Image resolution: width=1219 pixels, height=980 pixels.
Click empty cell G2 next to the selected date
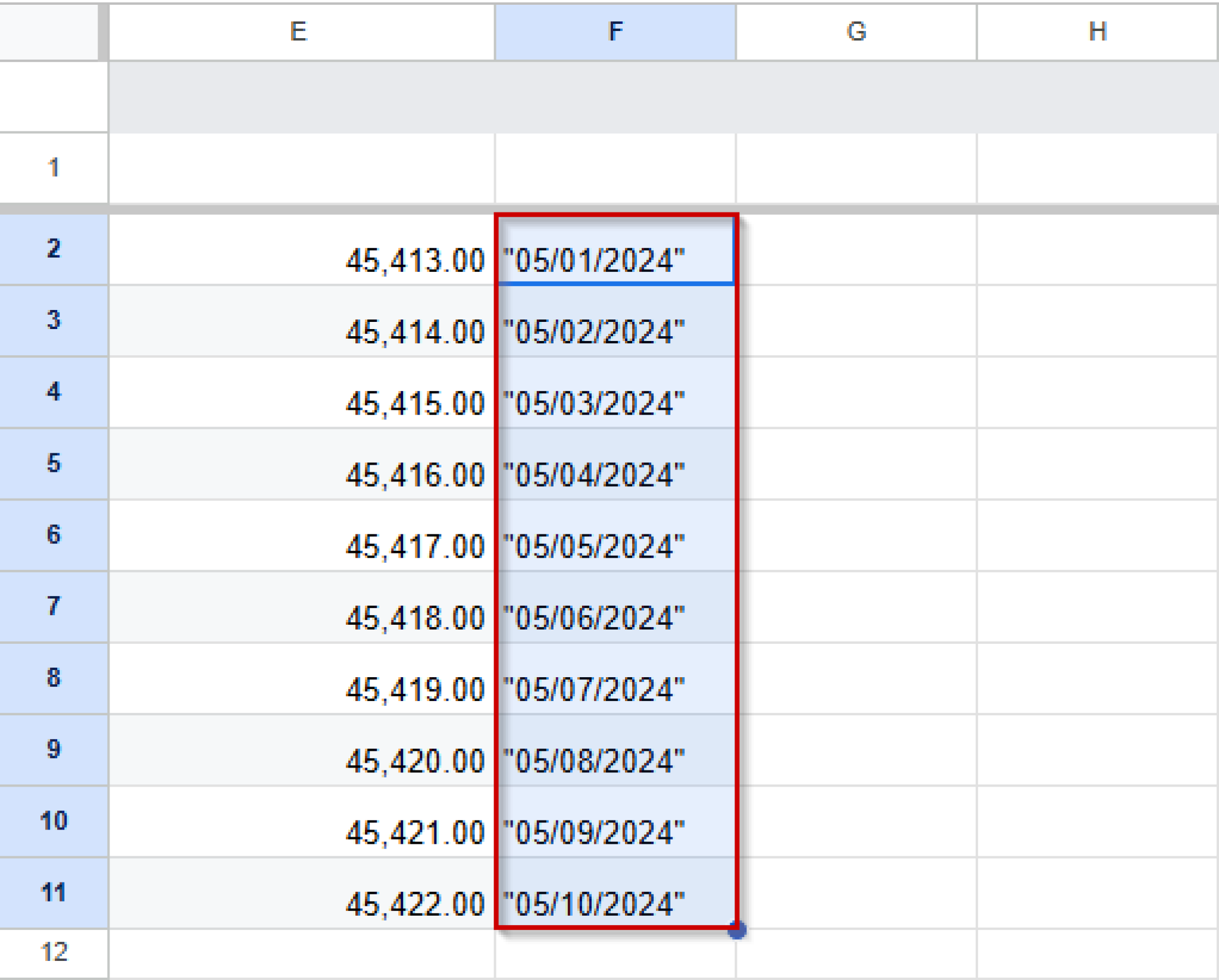coord(857,256)
